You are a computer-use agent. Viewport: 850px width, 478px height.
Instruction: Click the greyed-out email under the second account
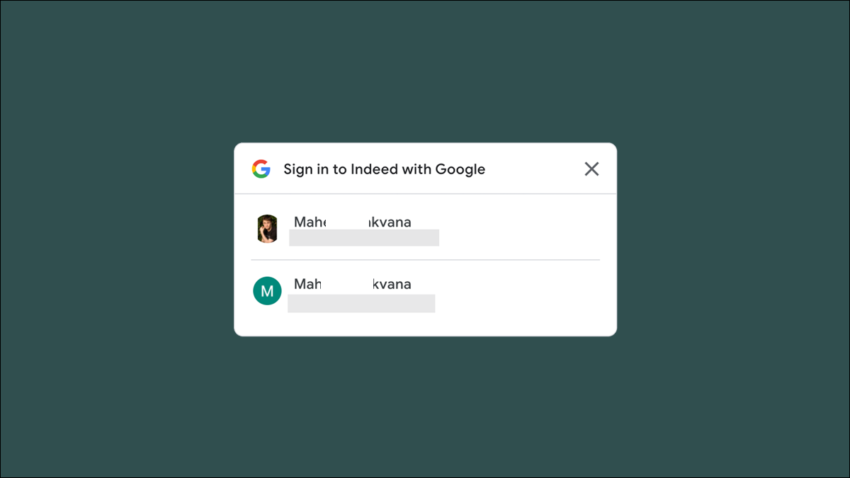click(361, 303)
